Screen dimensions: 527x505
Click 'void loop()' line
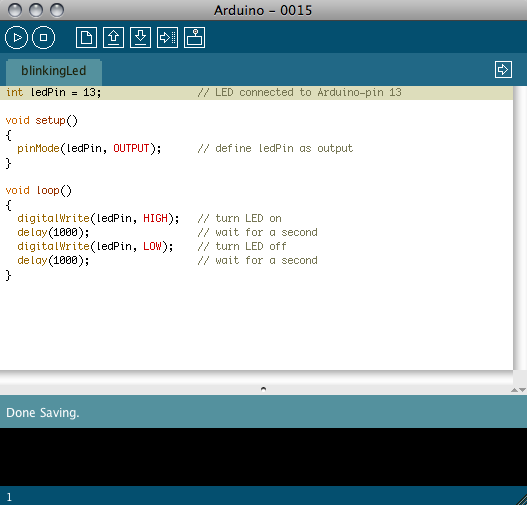click(x=38, y=191)
